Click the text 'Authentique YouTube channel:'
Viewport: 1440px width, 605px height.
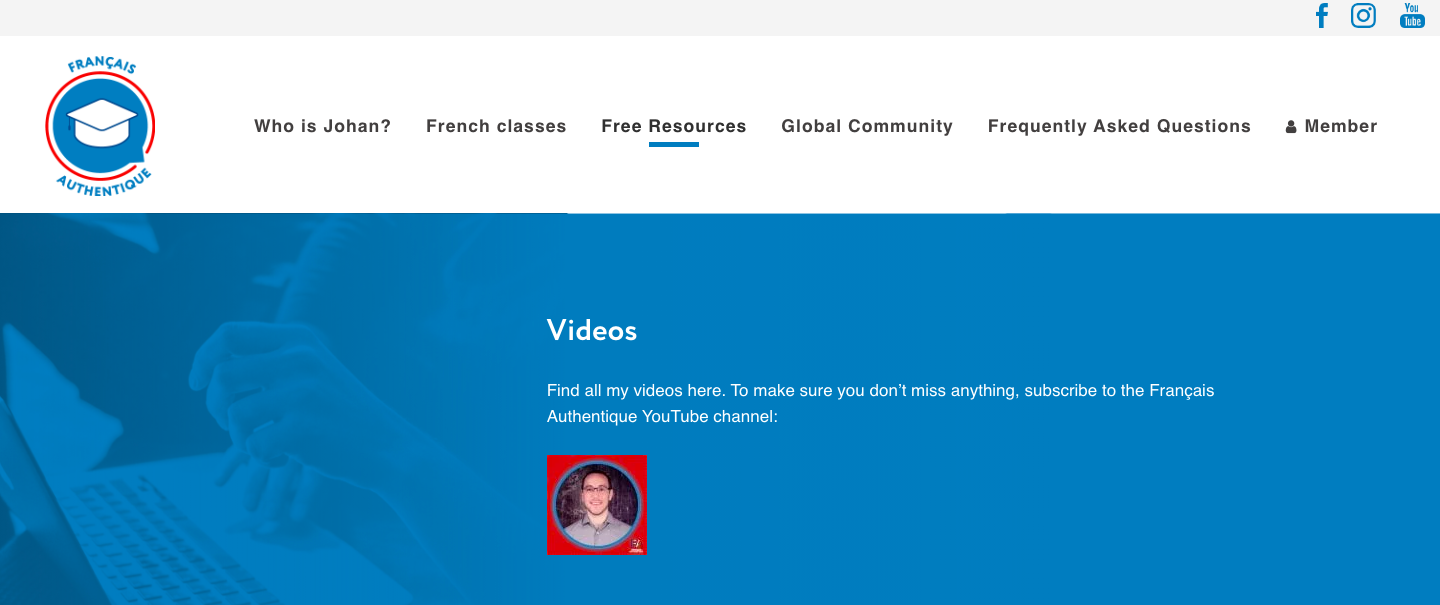click(x=662, y=416)
